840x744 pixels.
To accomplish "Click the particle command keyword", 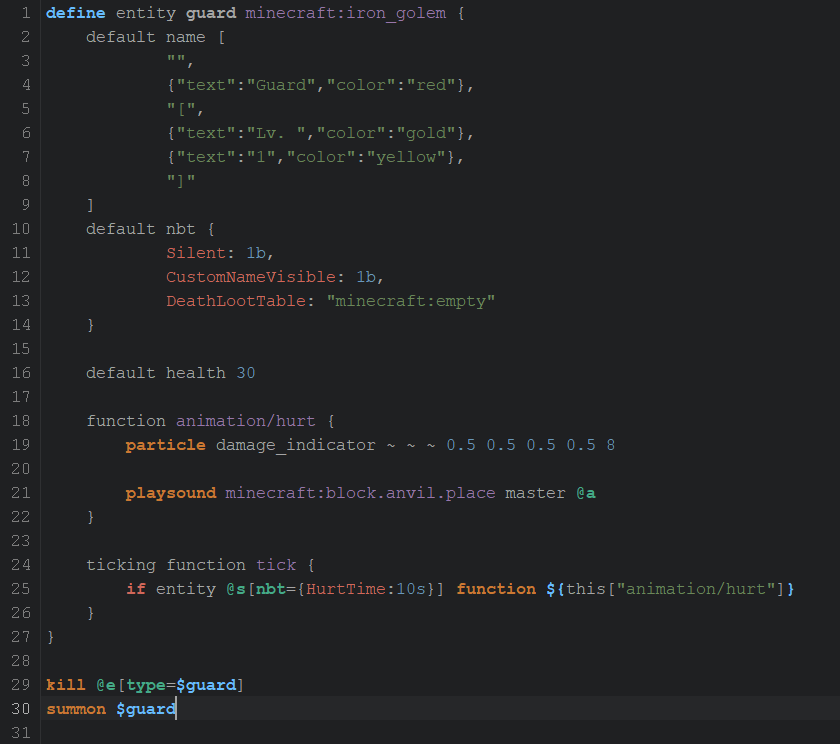I will 165,445.
